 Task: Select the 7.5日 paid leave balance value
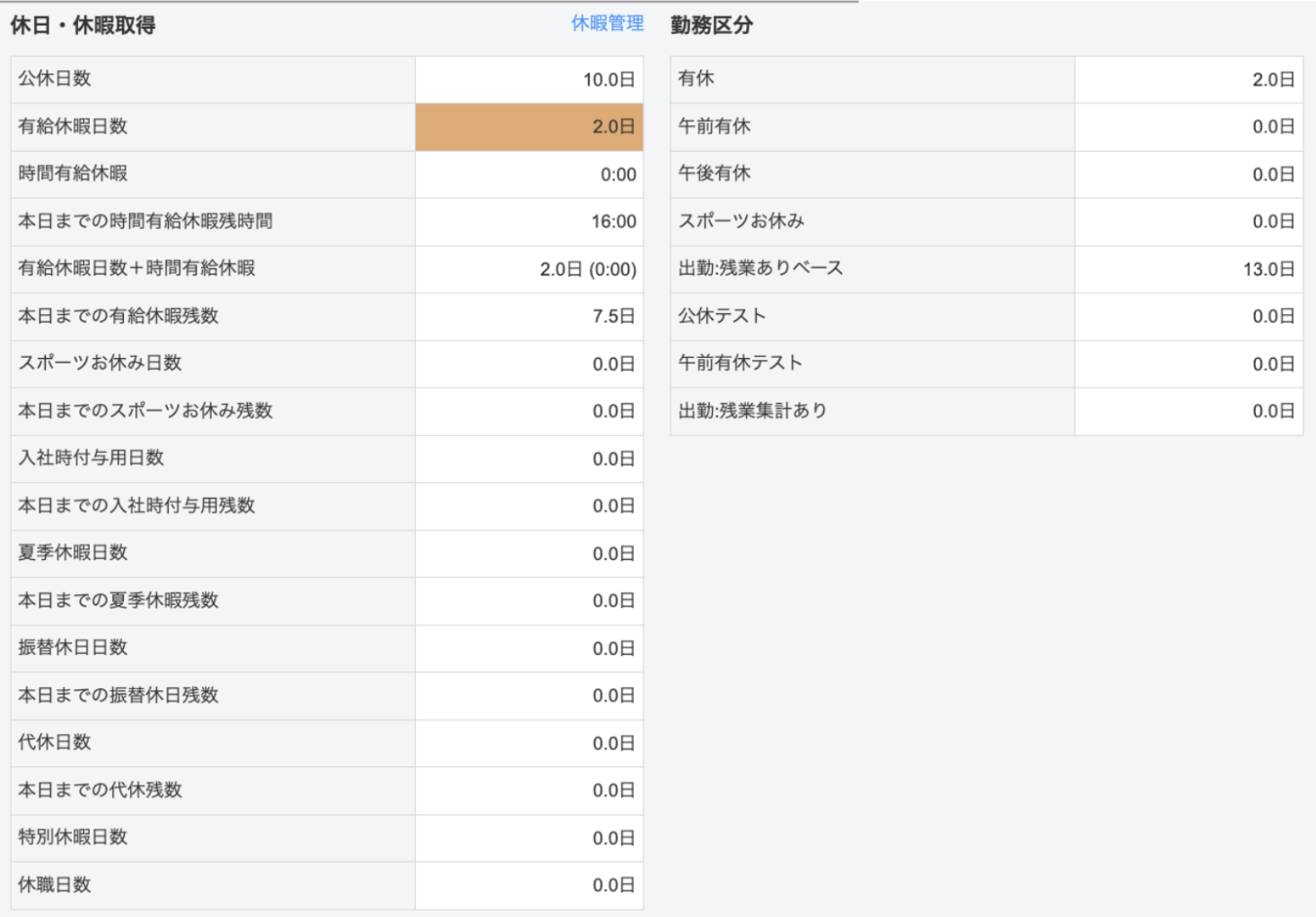pos(613,316)
